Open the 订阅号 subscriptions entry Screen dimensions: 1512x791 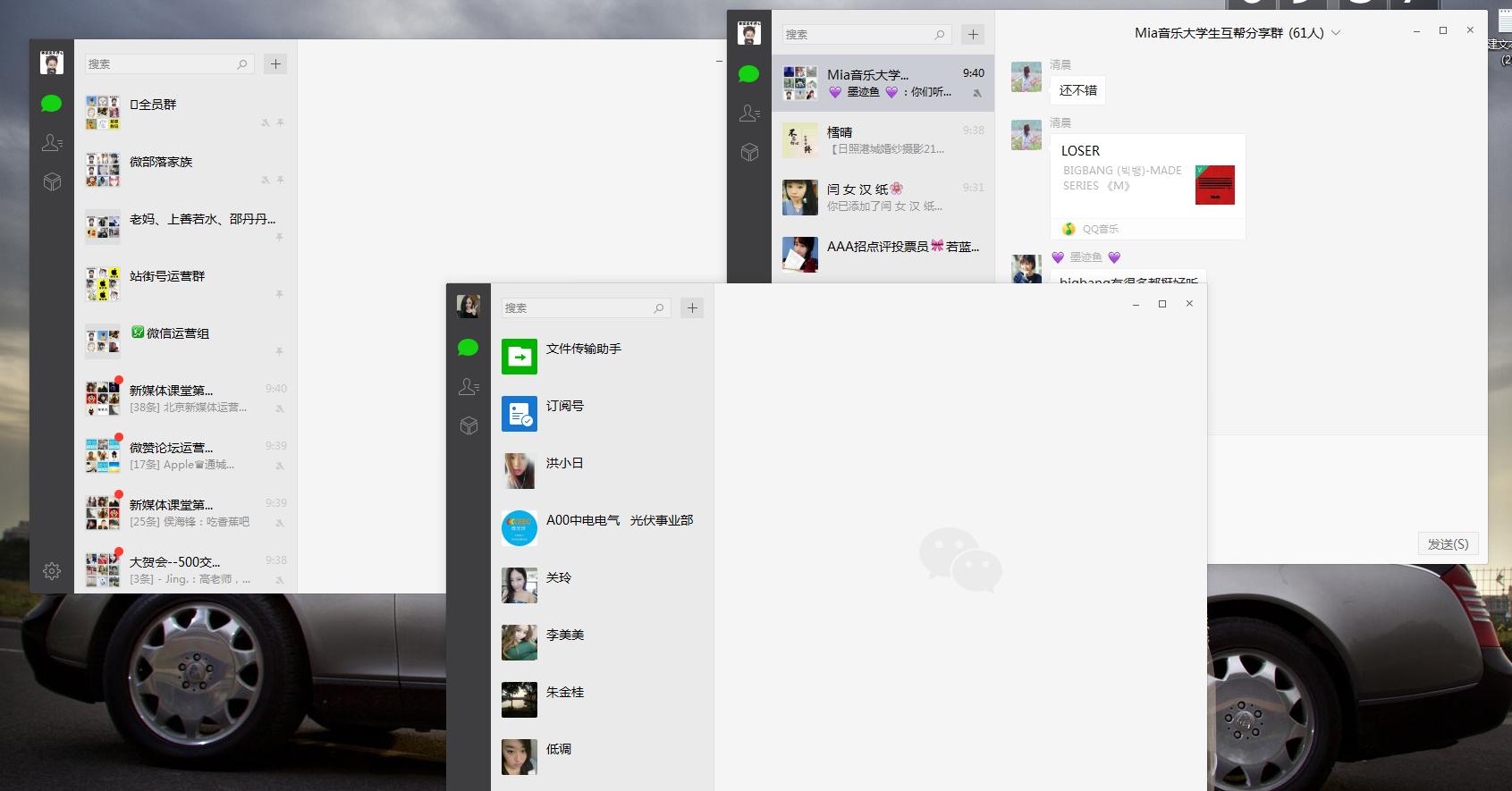tap(564, 406)
